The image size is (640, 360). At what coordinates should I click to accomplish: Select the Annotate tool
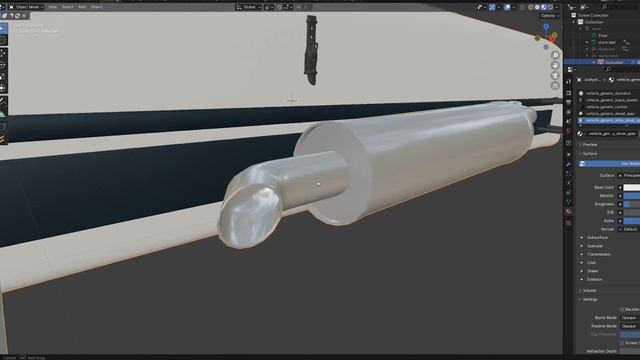(3, 100)
